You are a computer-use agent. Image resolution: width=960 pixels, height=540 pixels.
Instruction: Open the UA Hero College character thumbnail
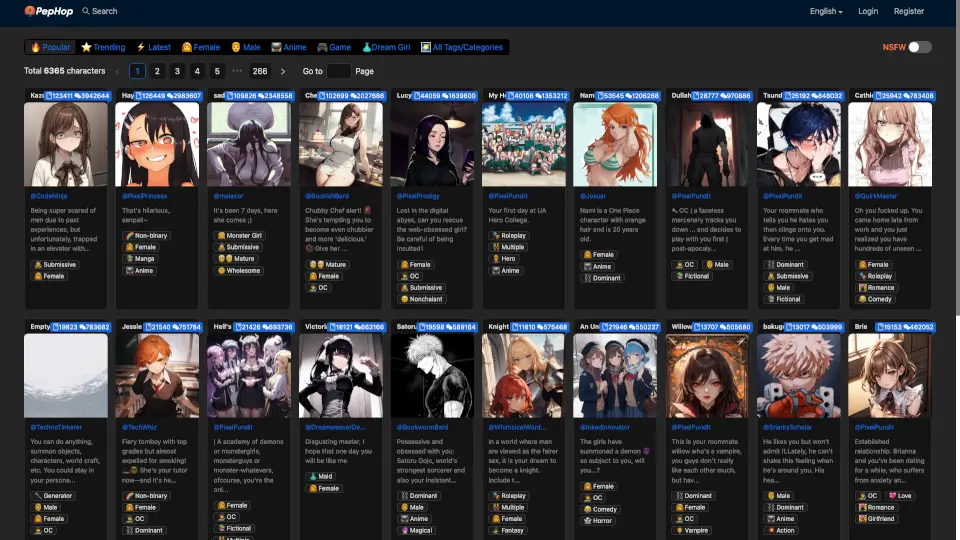point(525,144)
